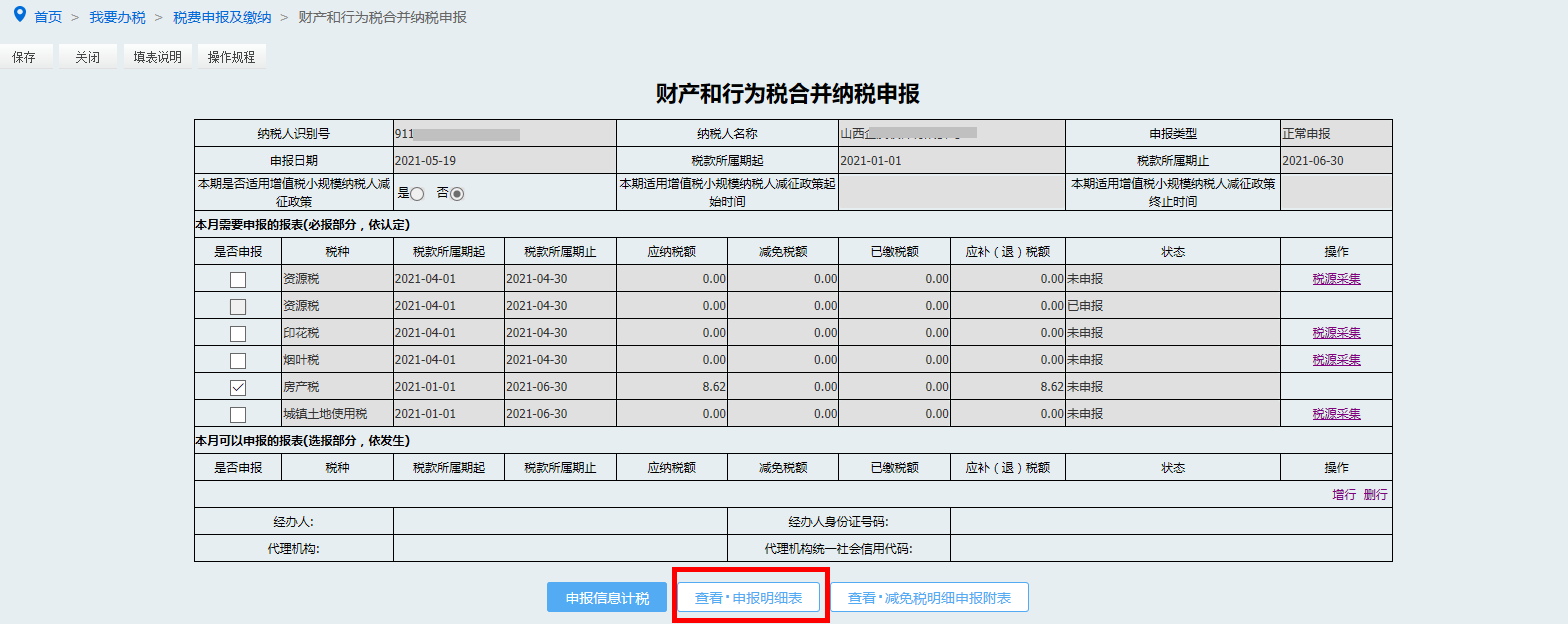Click the location pin icon beside 首页
1568x624 pixels.
[19, 16]
